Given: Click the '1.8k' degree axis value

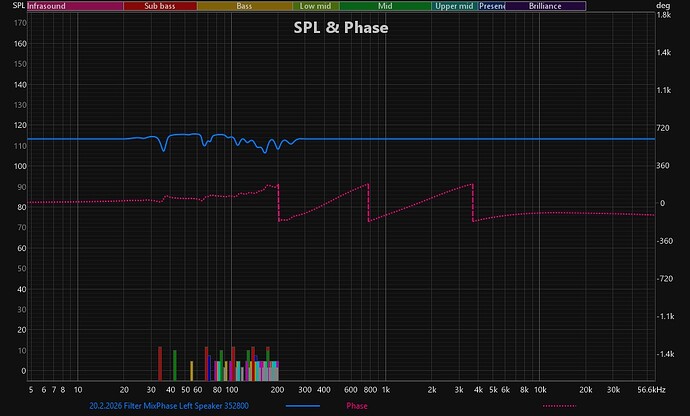Looking at the screenshot, I should 664,15.
